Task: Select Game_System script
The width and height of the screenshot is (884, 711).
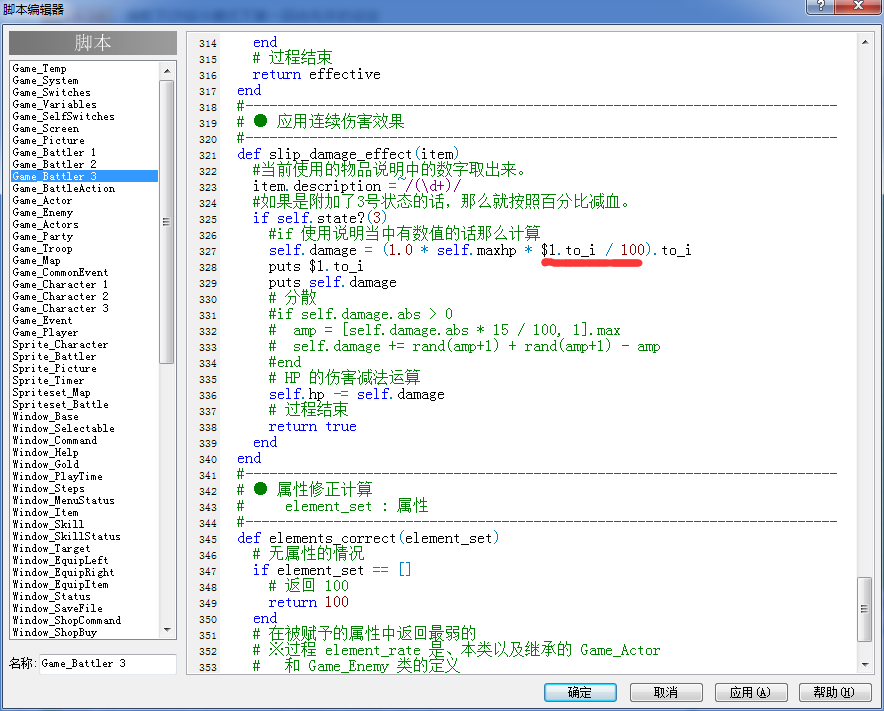Action: [46, 81]
